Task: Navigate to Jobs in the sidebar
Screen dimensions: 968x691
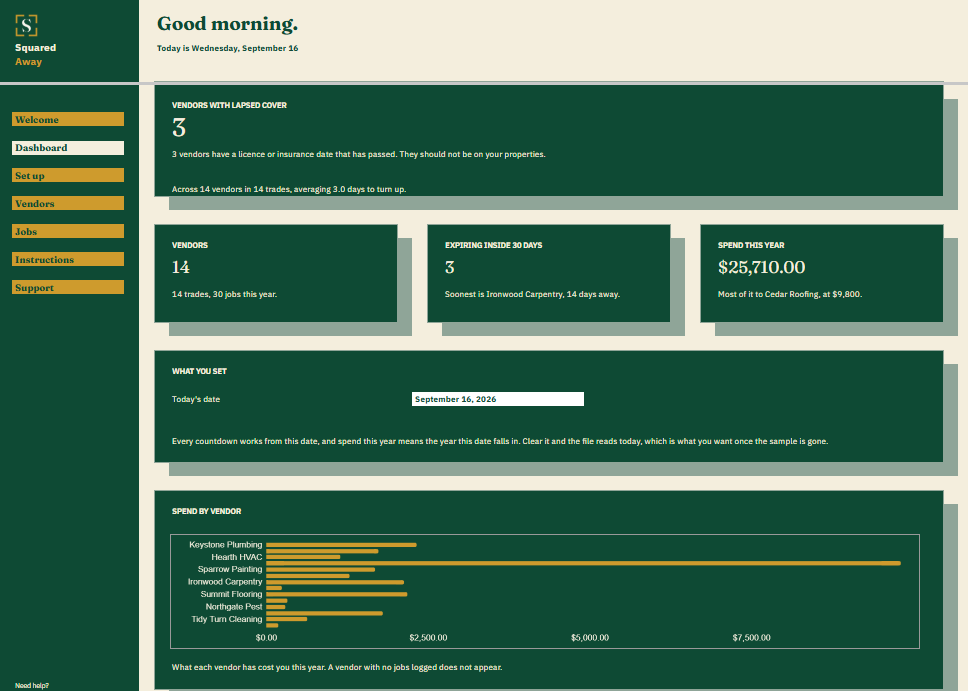Action: click(x=68, y=231)
